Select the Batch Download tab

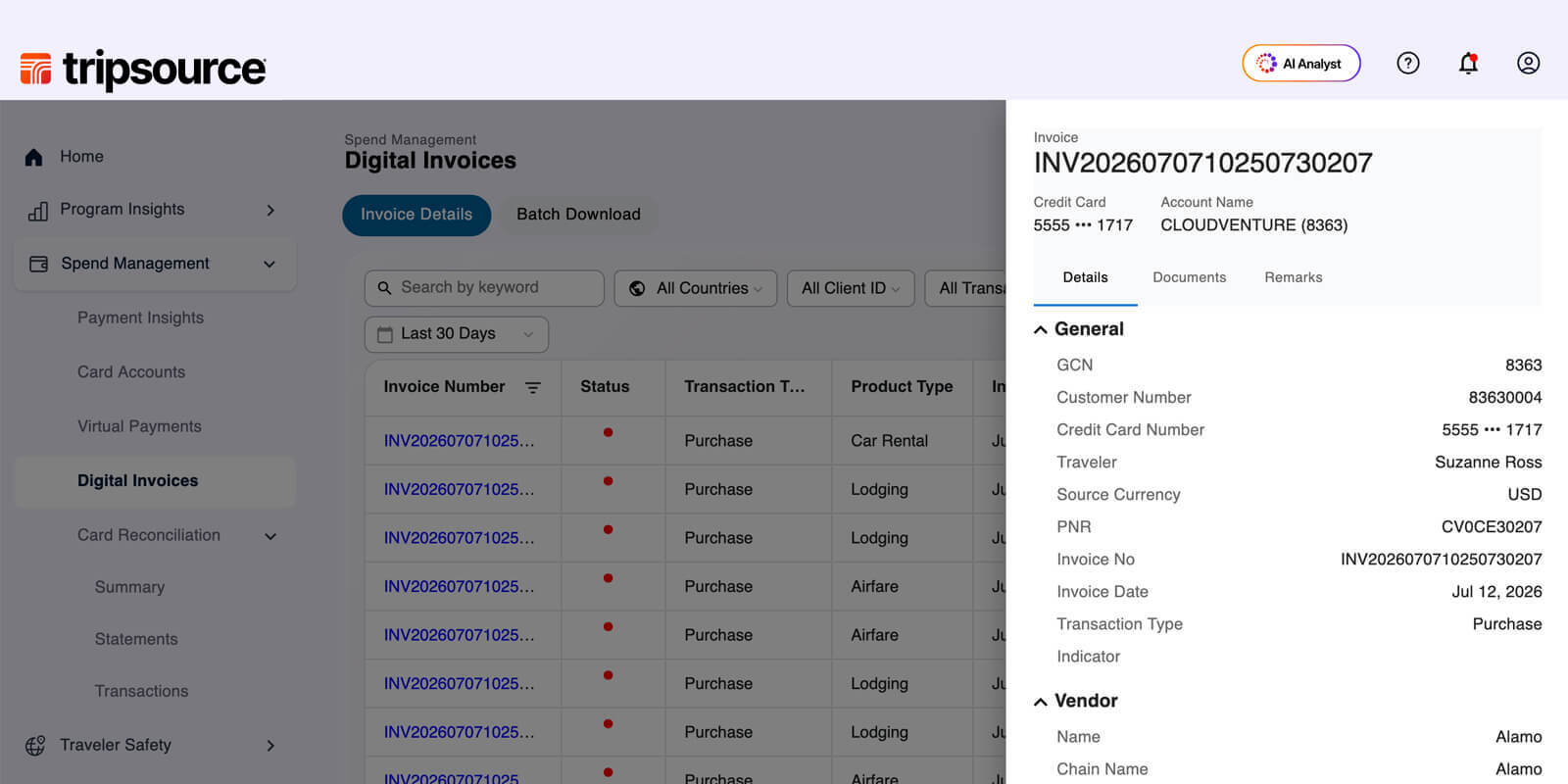click(578, 215)
